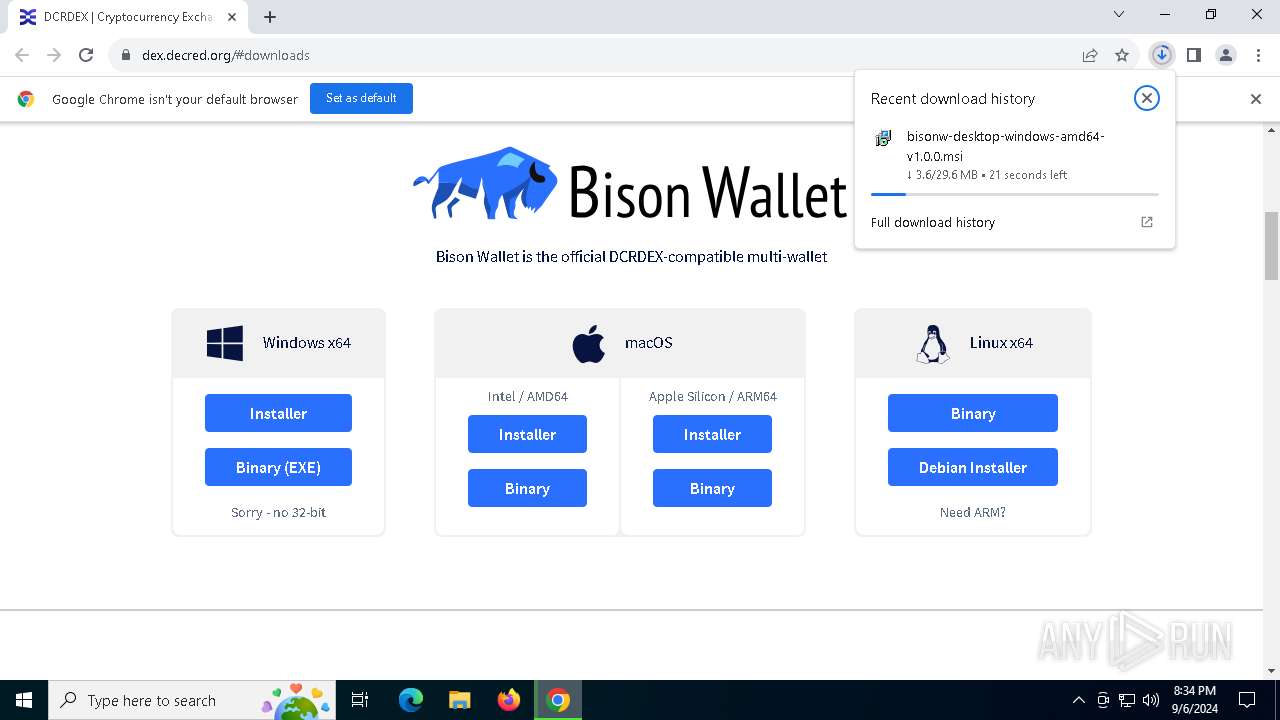
Task: Click the Google Chrome logo in infobar
Action: pos(26,99)
